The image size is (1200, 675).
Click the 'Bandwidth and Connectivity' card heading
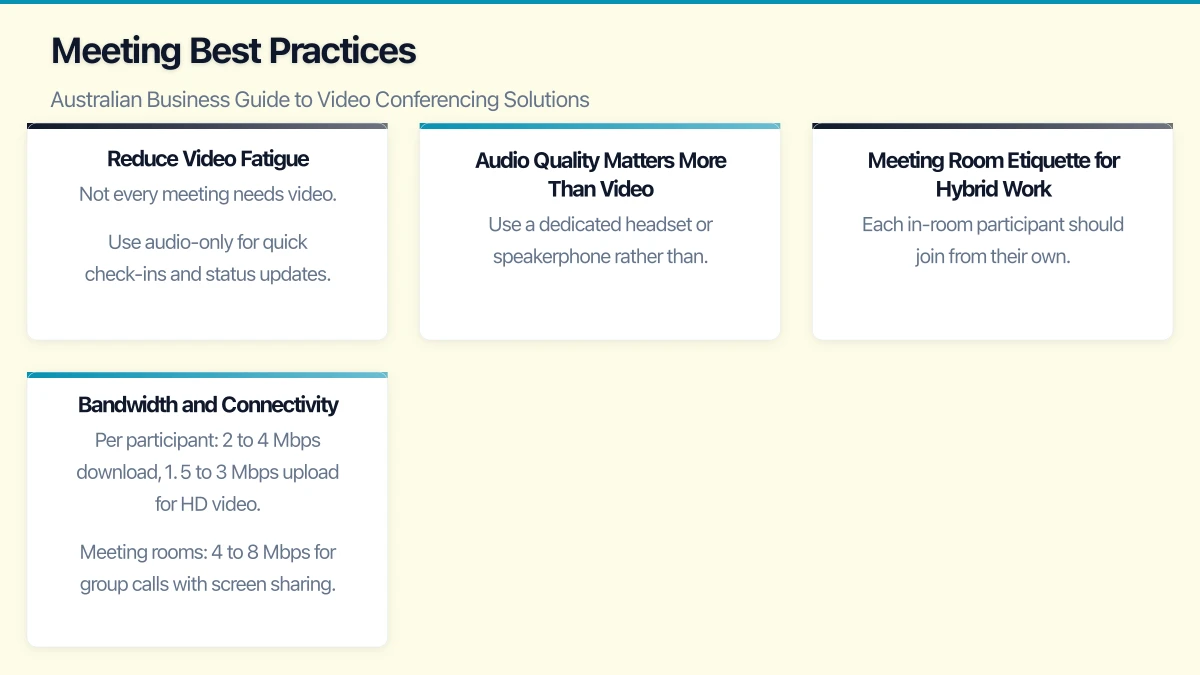pos(208,405)
